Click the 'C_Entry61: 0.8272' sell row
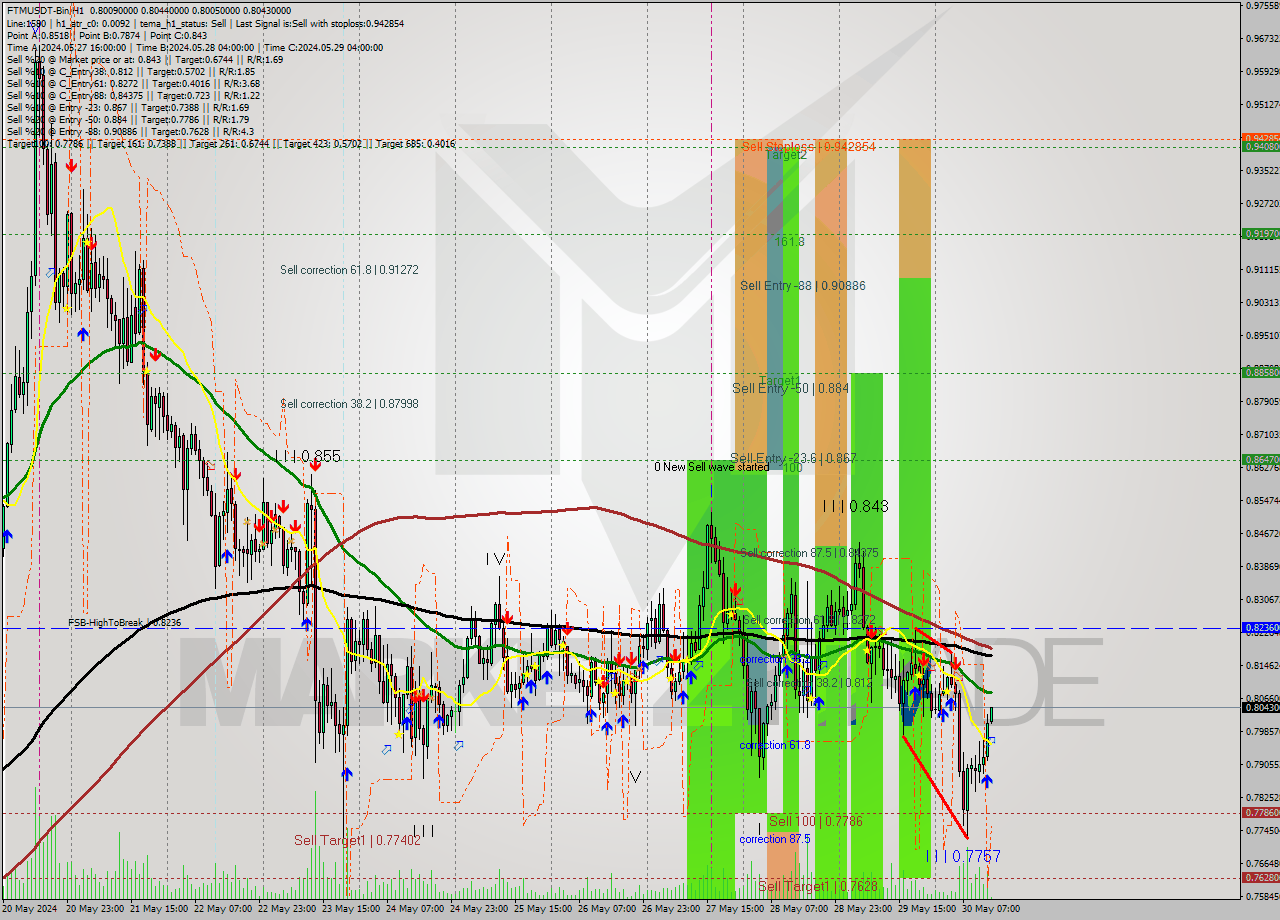This screenshot has width=1280, height=920. [133, 83]
